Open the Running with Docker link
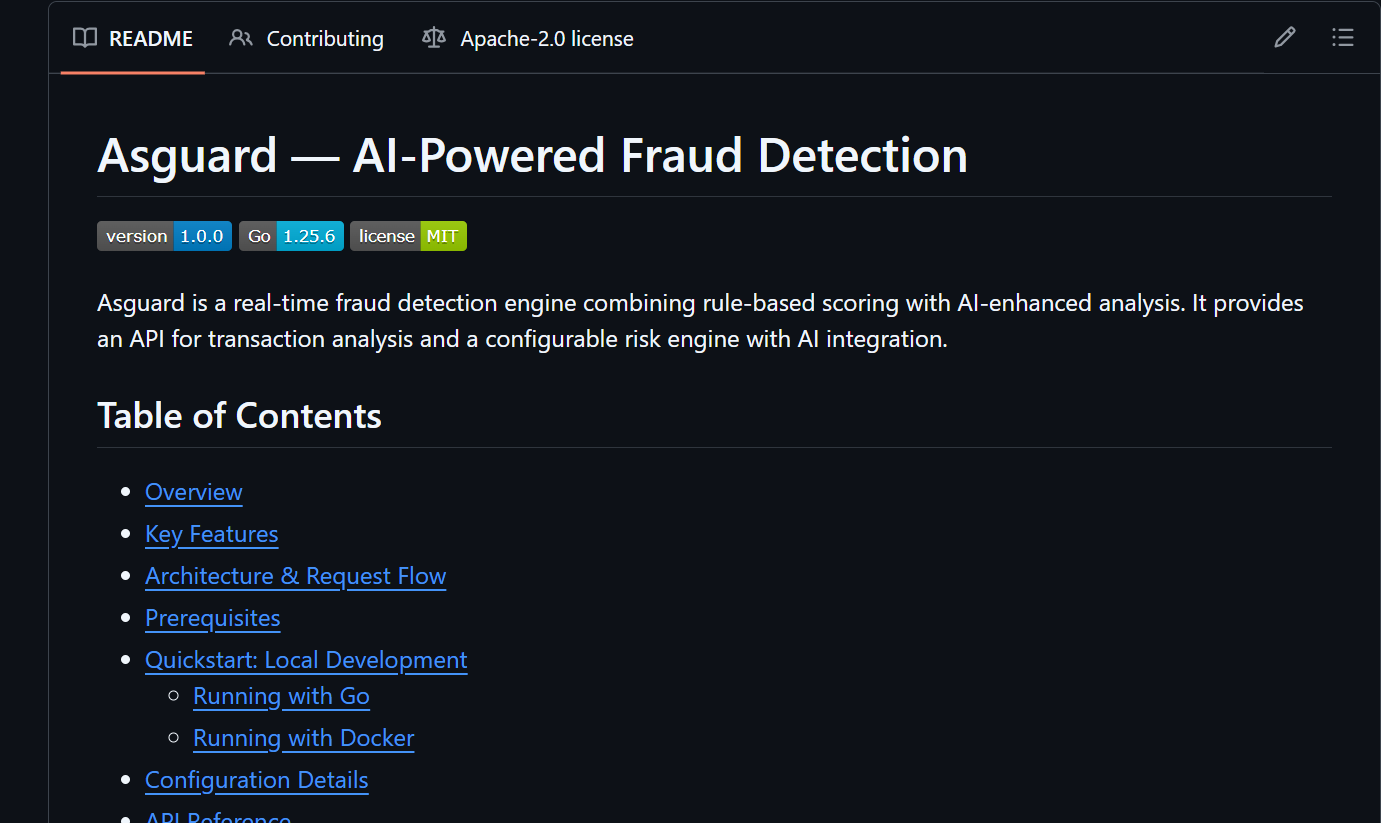 [303, 738]
